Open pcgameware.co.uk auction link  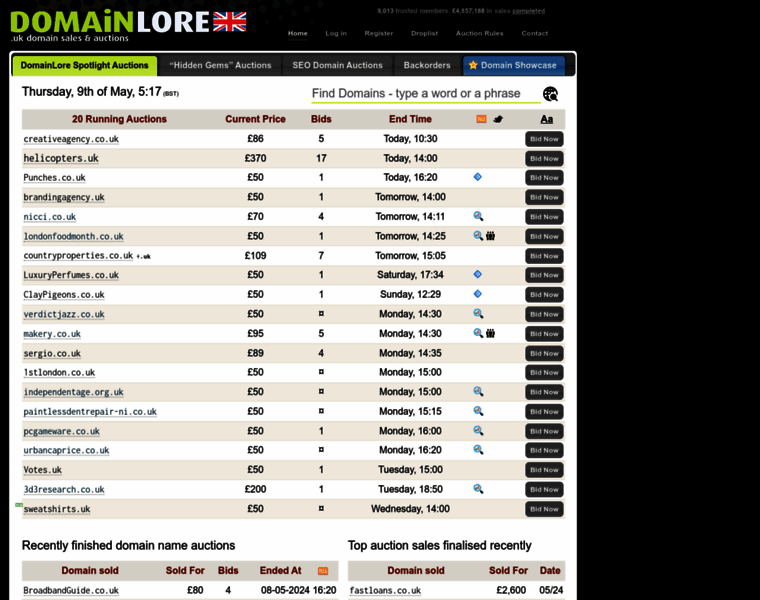coord(62,431)
